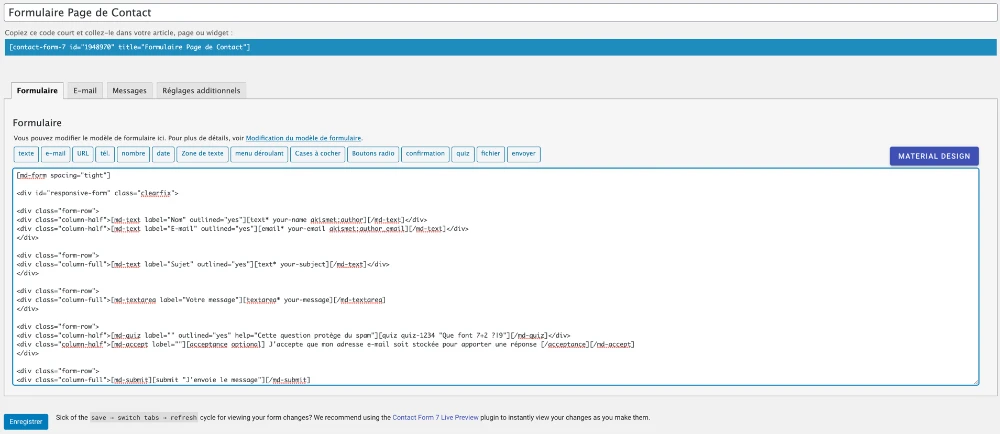Insert an e-mail field tag
Image resolution: width=1000 pixels, height=434 pixels.
tap(55, 154)
